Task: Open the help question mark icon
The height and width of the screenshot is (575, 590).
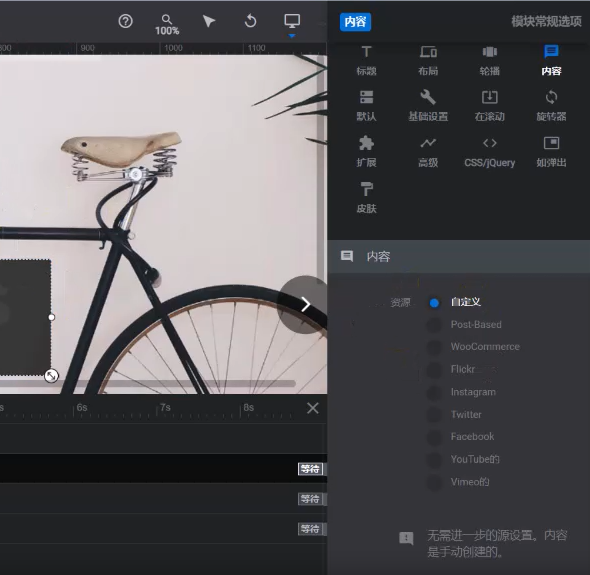Action: click(125, 21)
